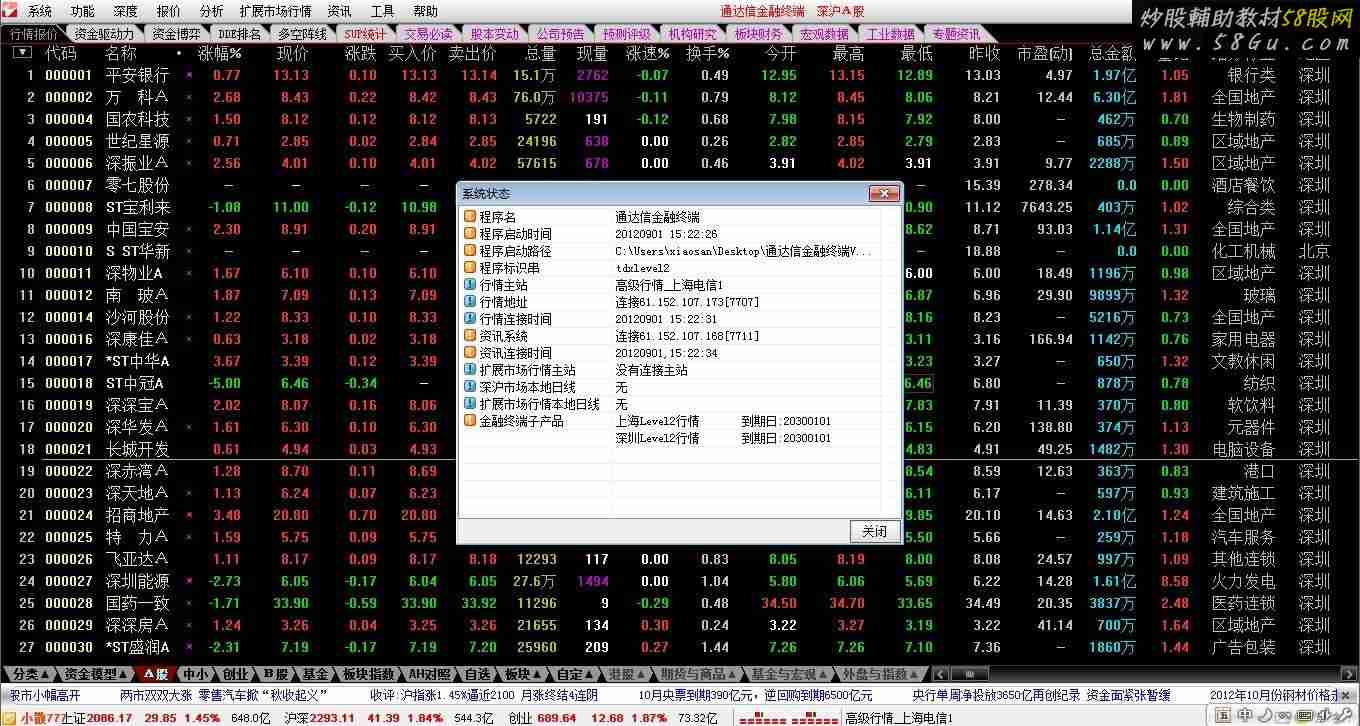Select stock row 000001 平安银行
1360x726 pixels.
(680, 75)
